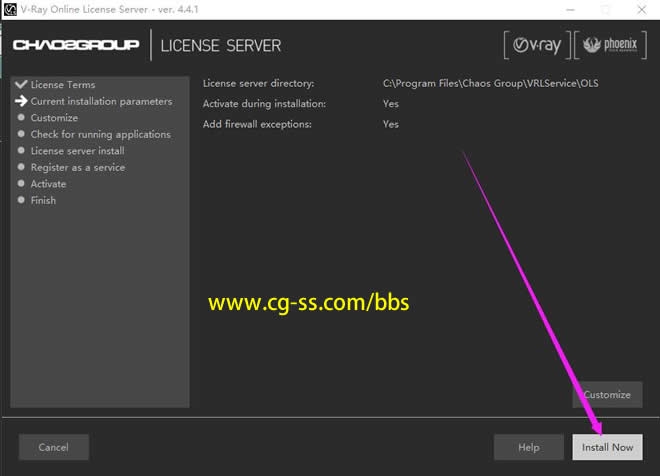Select License Terms step in sidebar
660x476 pixels.
(x=62, y=85)
